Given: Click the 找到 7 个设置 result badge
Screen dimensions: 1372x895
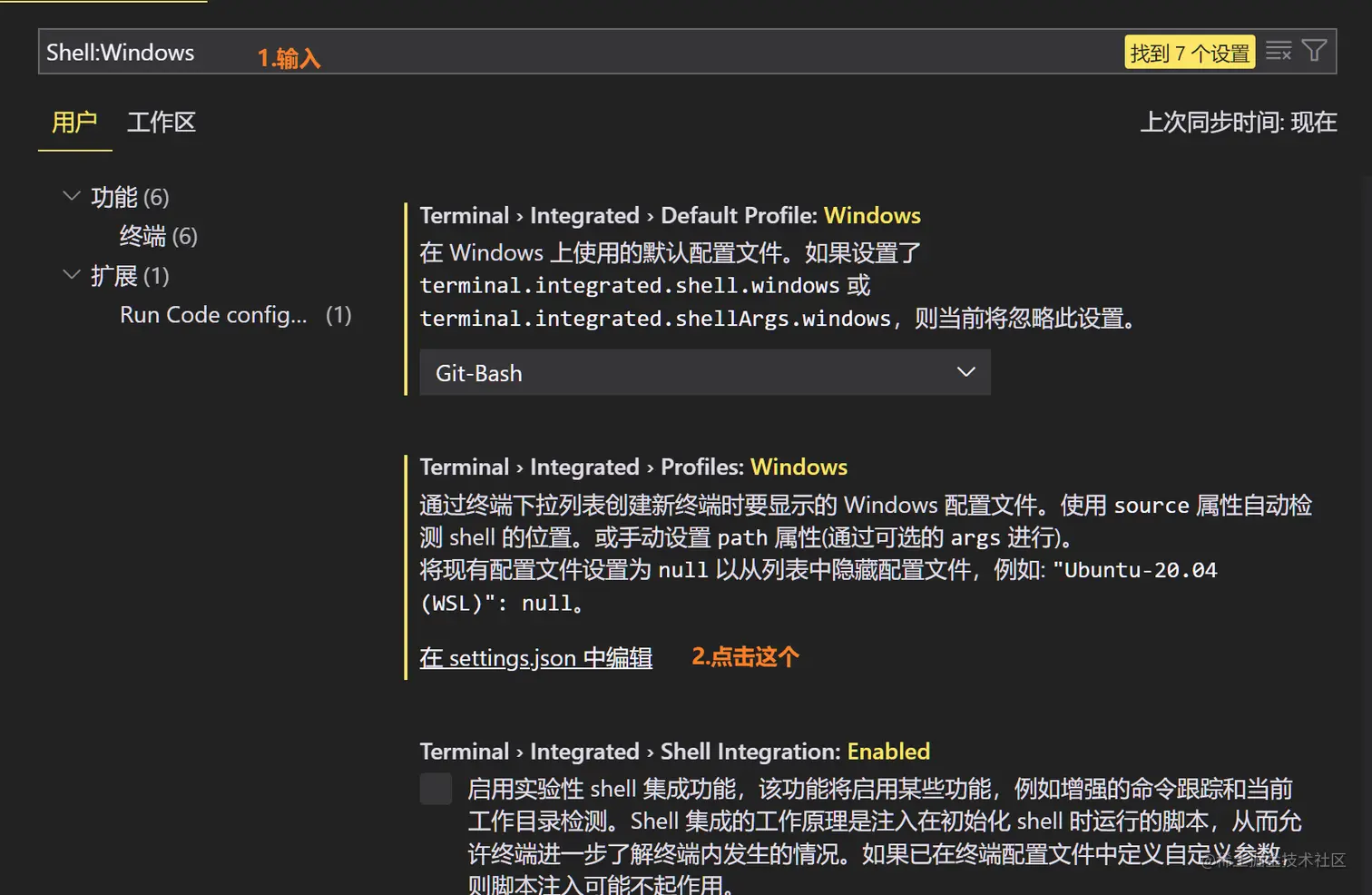Looking at the screenshot, I should [1190, 53].
